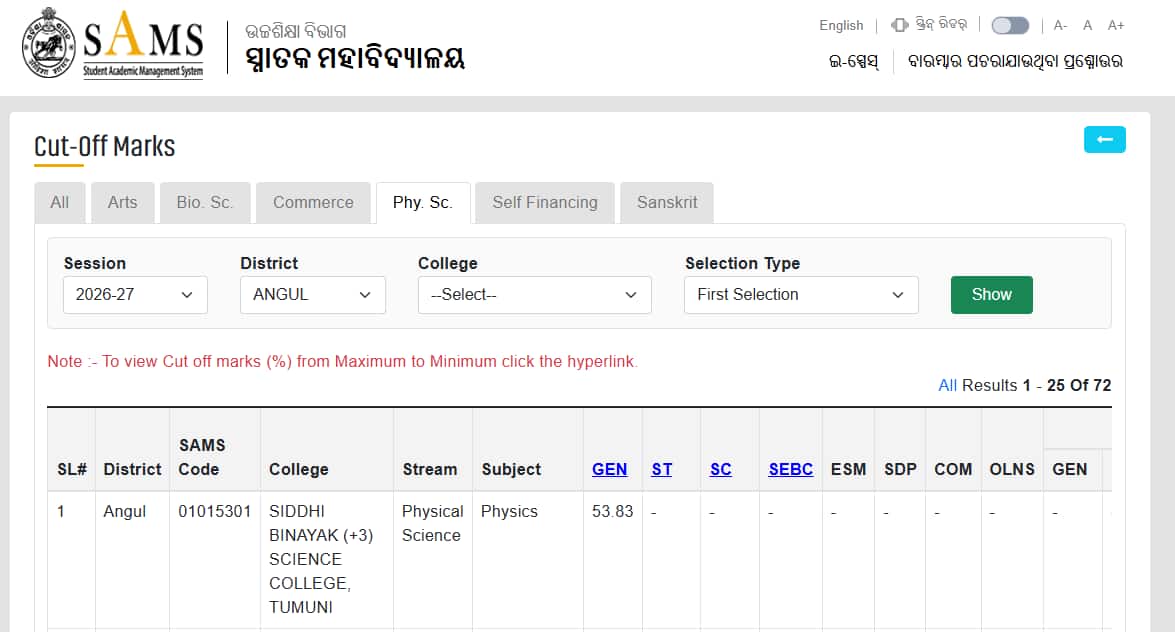The image size is (1175, 632).
Task: Increase font size with A+
Action: (1116, 25)
